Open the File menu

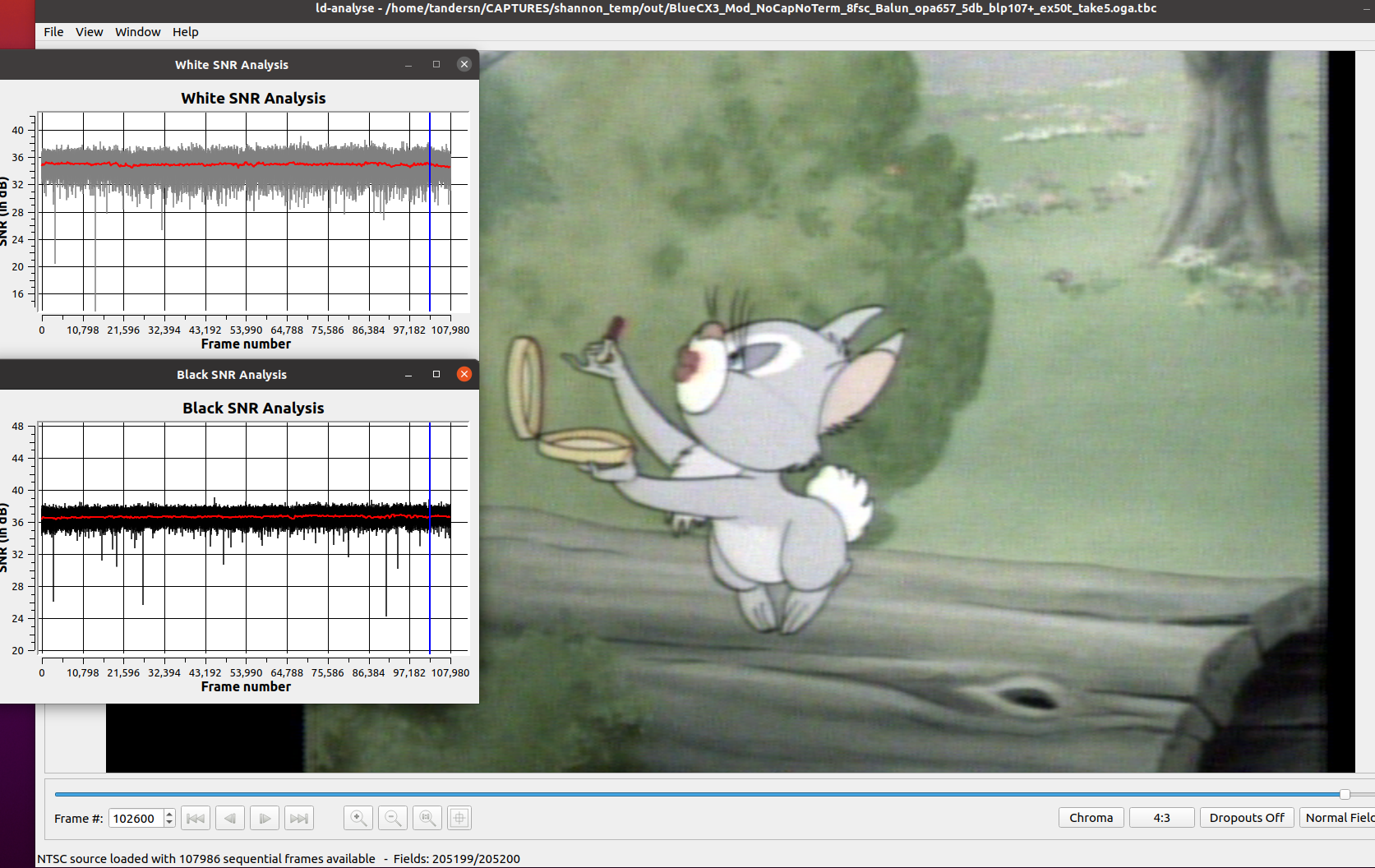tap(53, 32)
